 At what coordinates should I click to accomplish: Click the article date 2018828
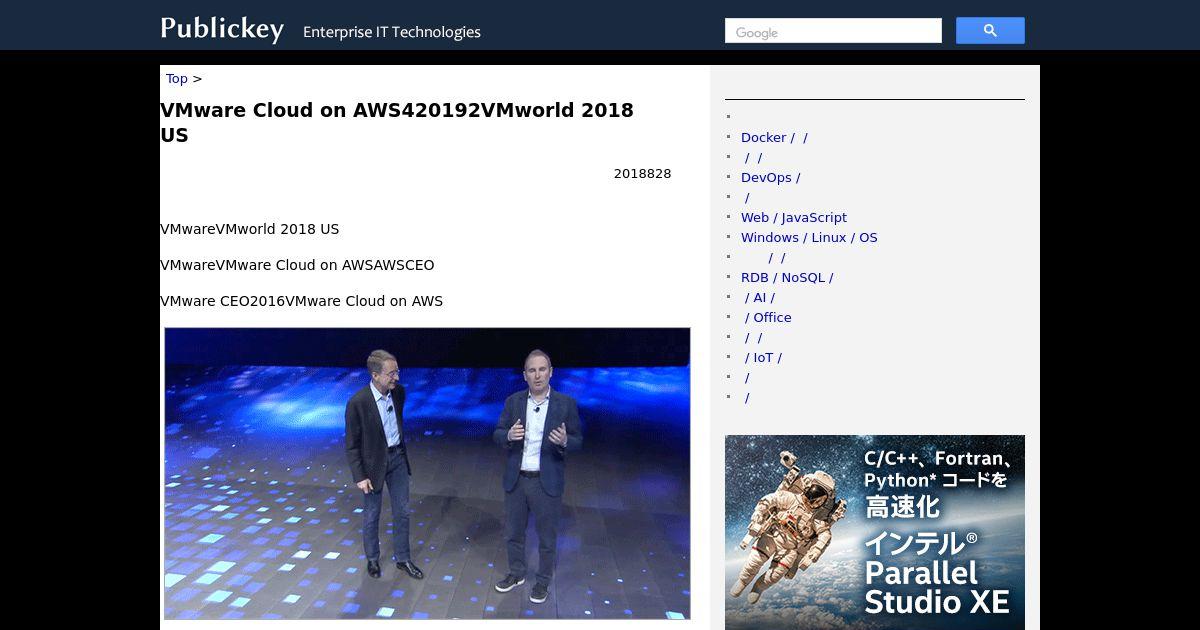[642, 174]
